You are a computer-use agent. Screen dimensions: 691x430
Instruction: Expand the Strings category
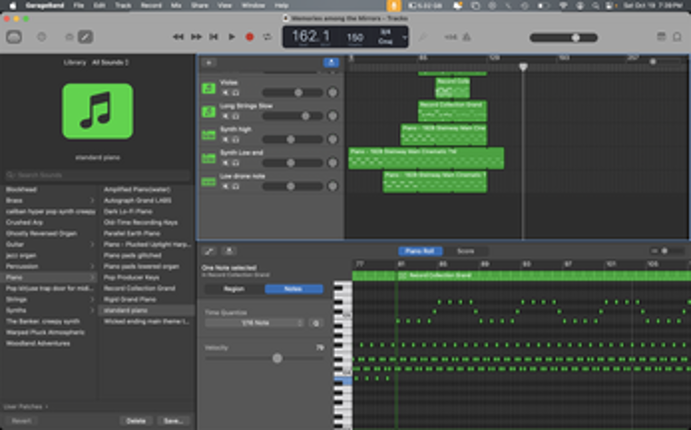92,299
